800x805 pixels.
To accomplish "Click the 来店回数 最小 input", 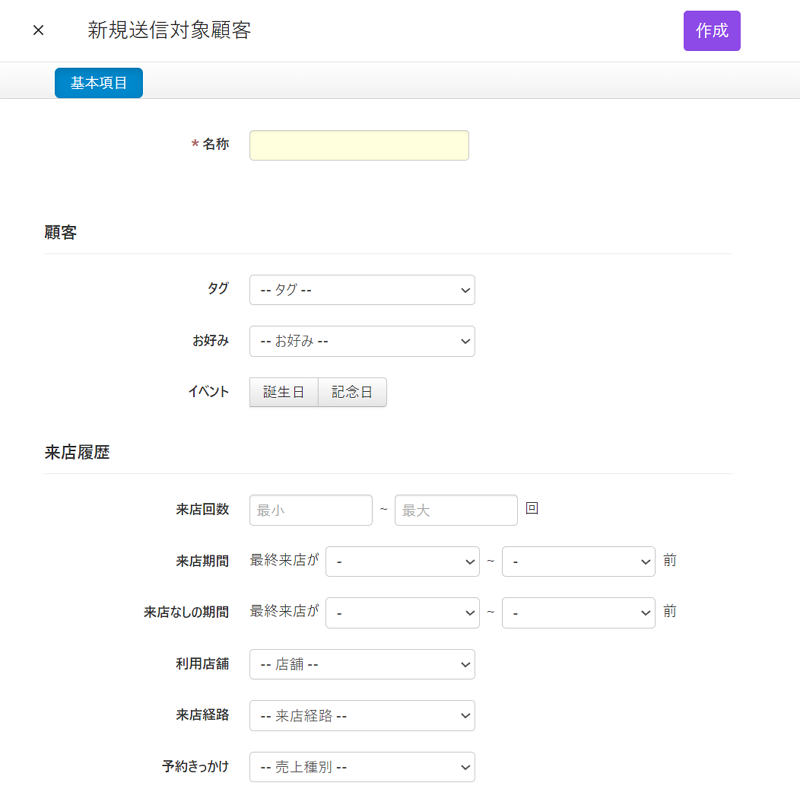I will pyautogui.click(x=310, y=510).
